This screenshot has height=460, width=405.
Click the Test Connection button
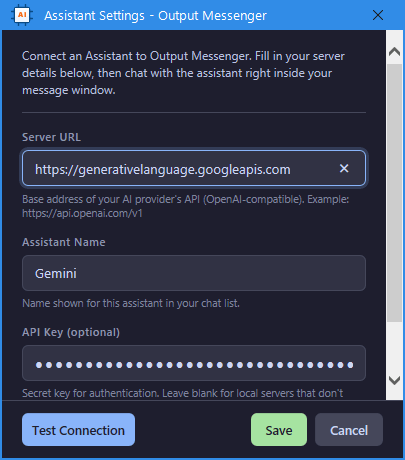(x=78, y=430)
